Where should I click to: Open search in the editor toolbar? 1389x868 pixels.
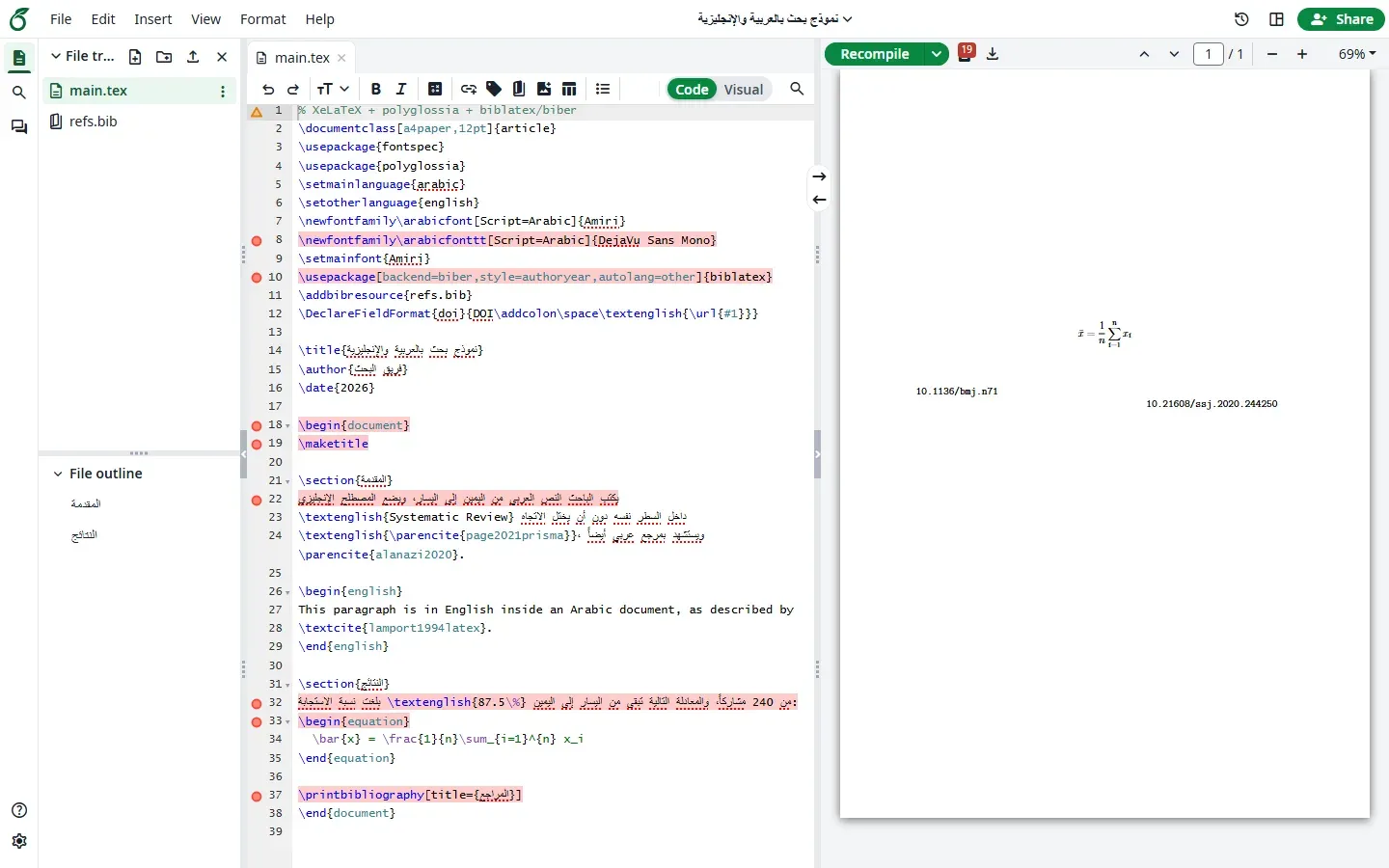pyautogui.click(x=797, y=89)
